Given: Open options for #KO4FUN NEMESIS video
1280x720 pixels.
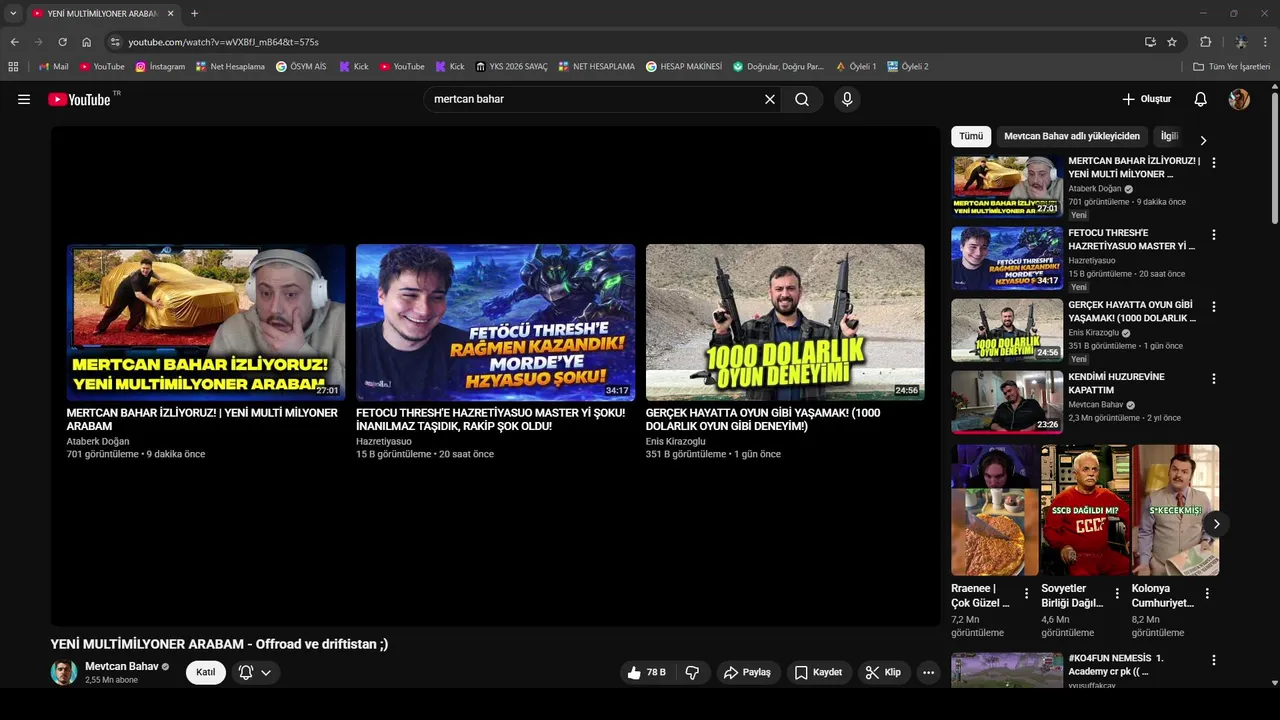Looking at the screenshot, I should [x=1214, y=660].
